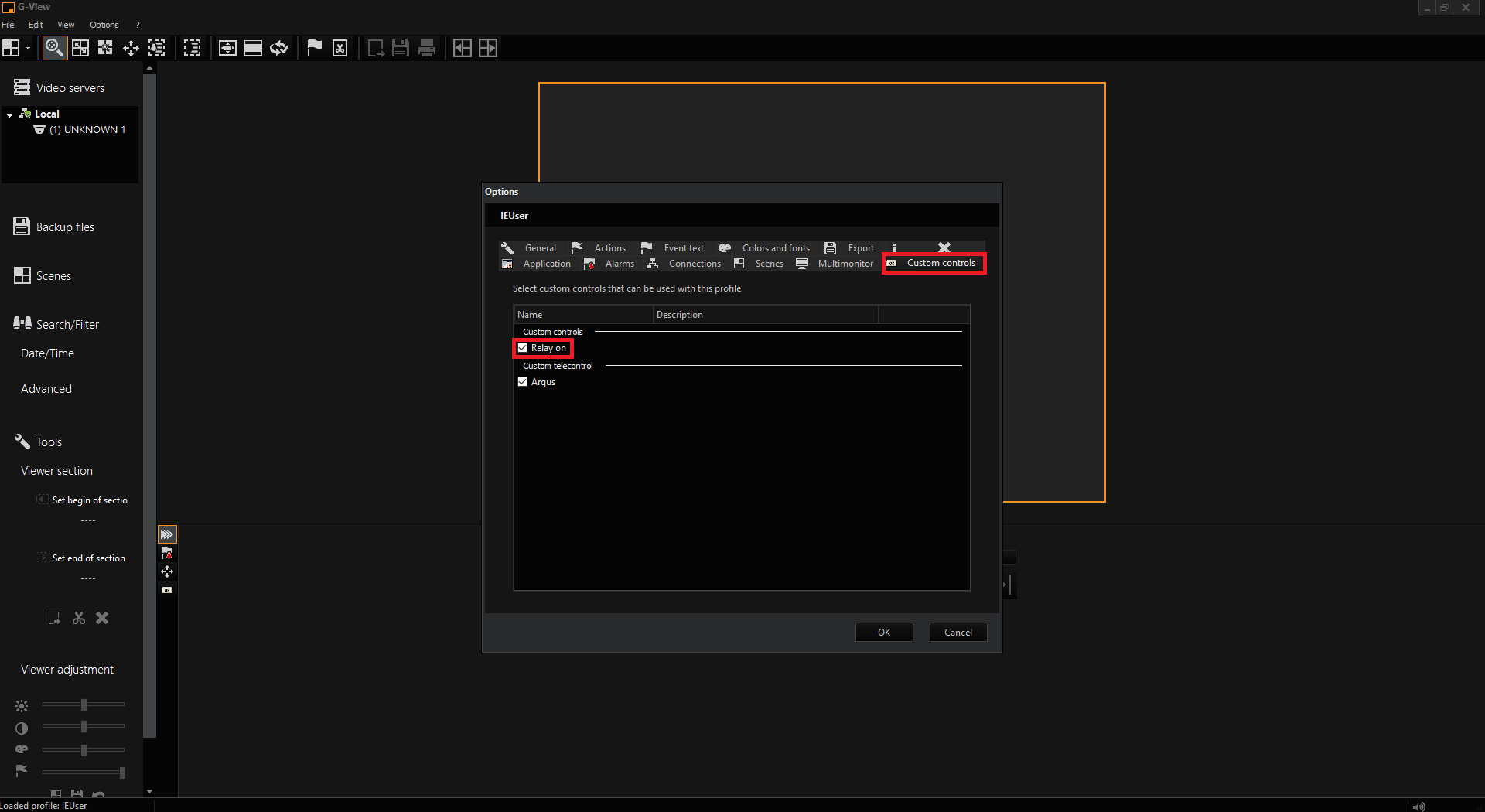1485x812 pixels.
Task: Expand panel with double-arrow button
Action: point(167,534)
